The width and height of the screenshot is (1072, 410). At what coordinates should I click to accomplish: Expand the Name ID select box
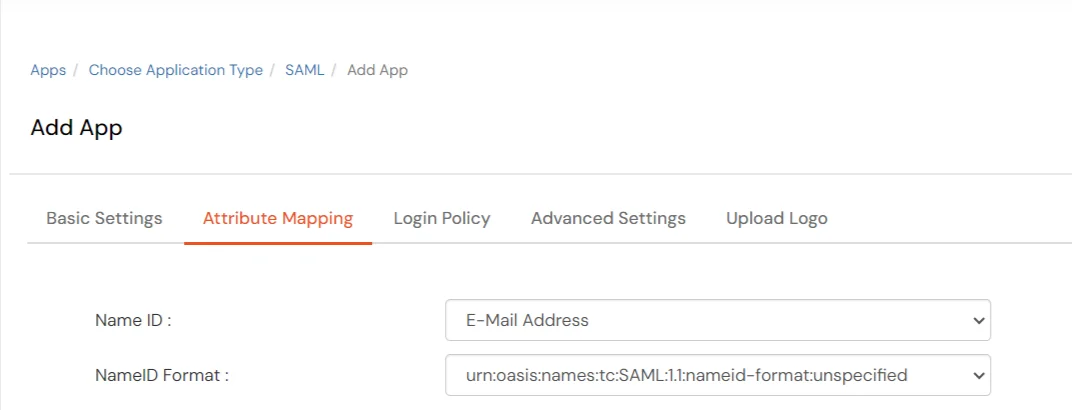click(717, 321)
